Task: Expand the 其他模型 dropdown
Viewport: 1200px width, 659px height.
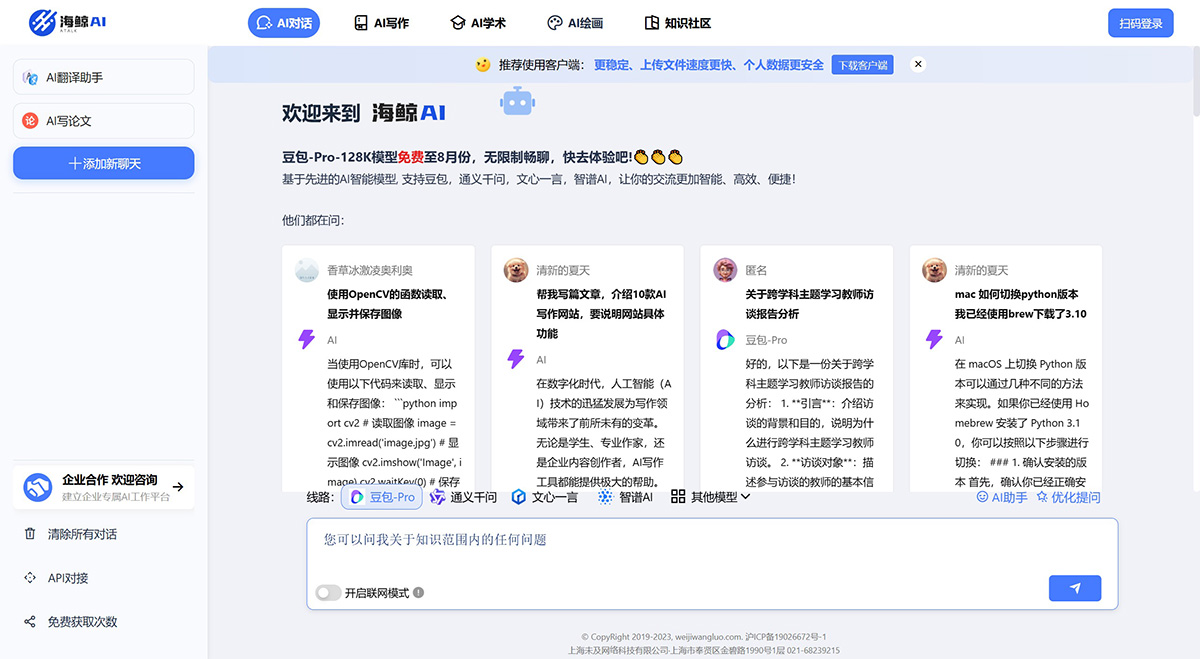Action: [703, 496]
